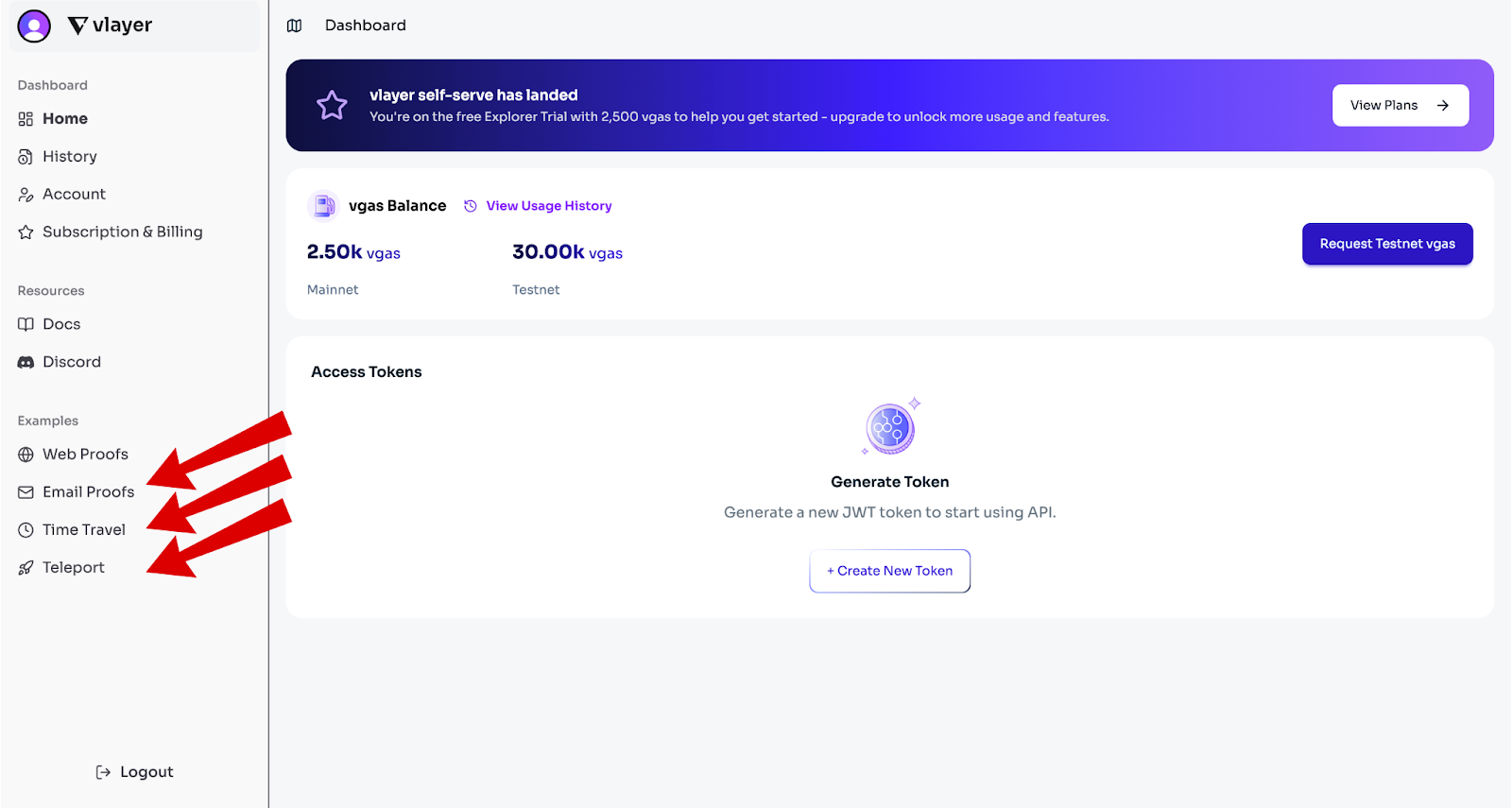
Task: Click the usage history clock icon
Action: (x=471, y=206)
